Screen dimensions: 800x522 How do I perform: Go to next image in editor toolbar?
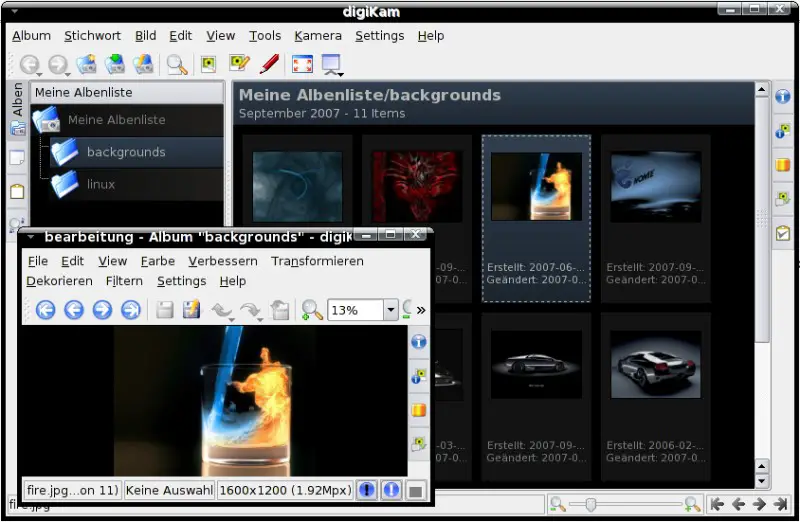click(x=102, y=310)
